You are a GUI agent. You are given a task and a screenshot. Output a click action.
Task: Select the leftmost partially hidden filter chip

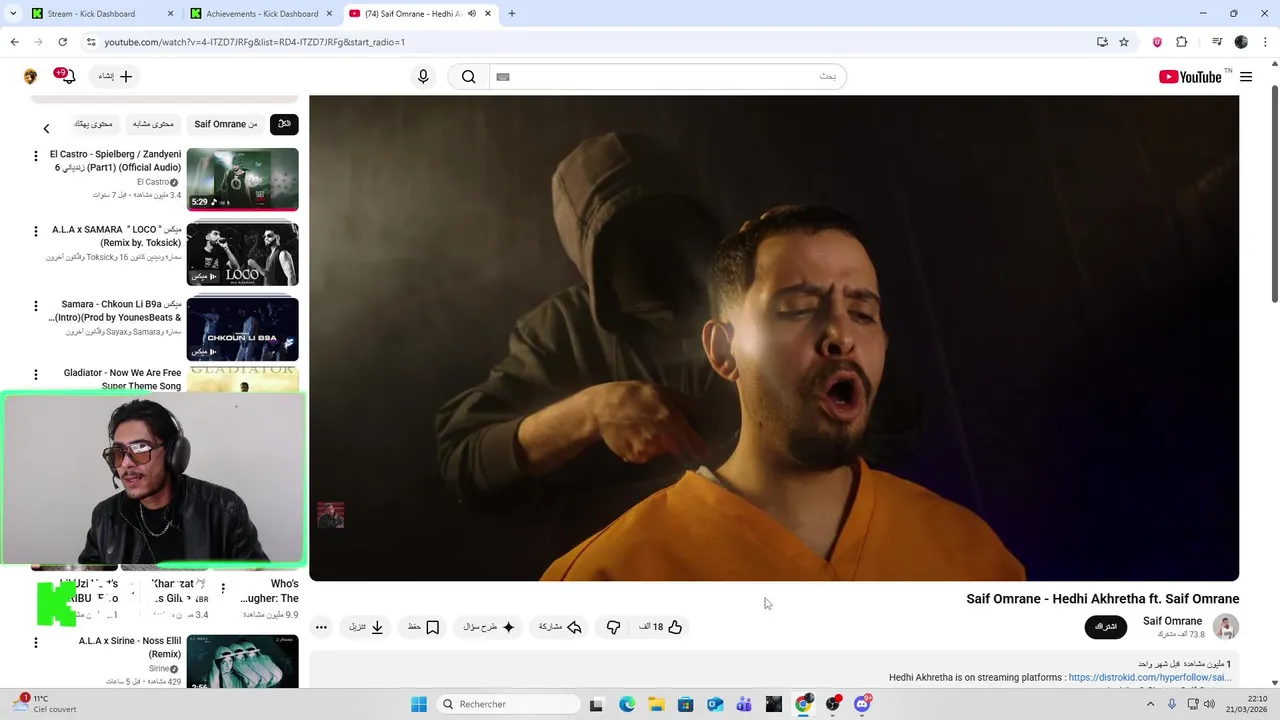click(x=93, y=124)
